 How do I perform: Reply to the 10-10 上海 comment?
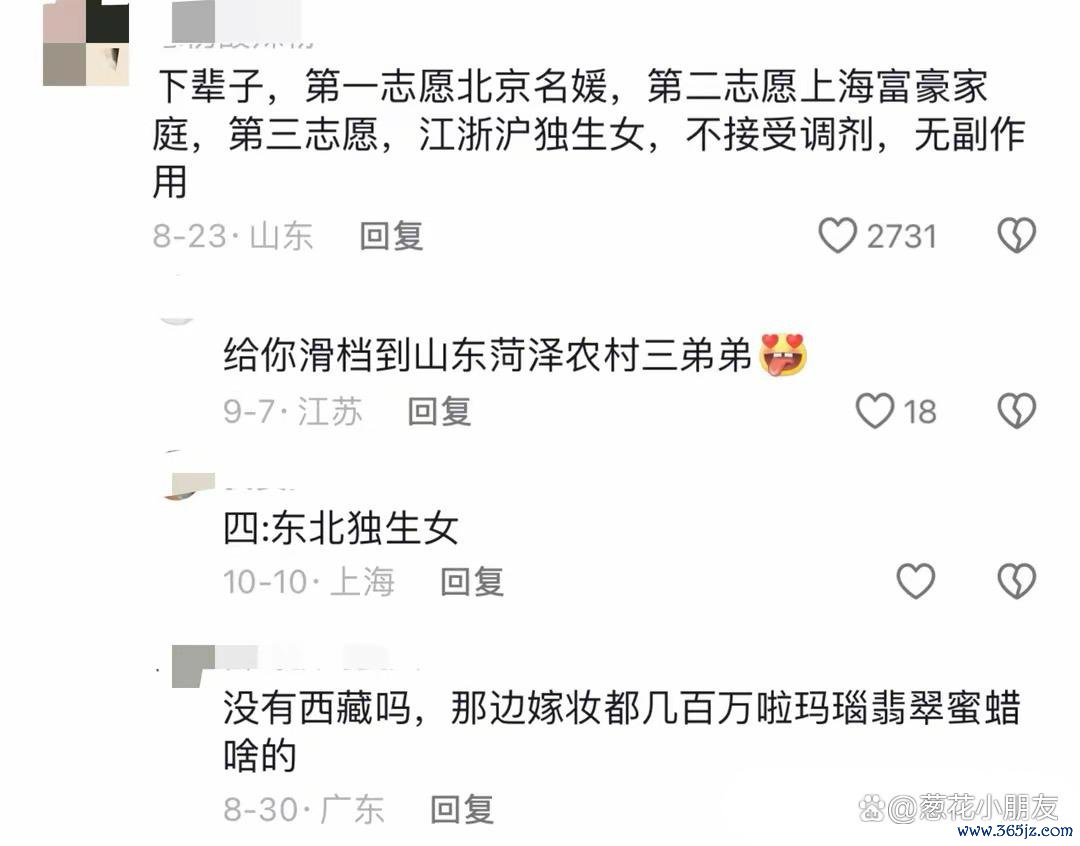(472, 582)
